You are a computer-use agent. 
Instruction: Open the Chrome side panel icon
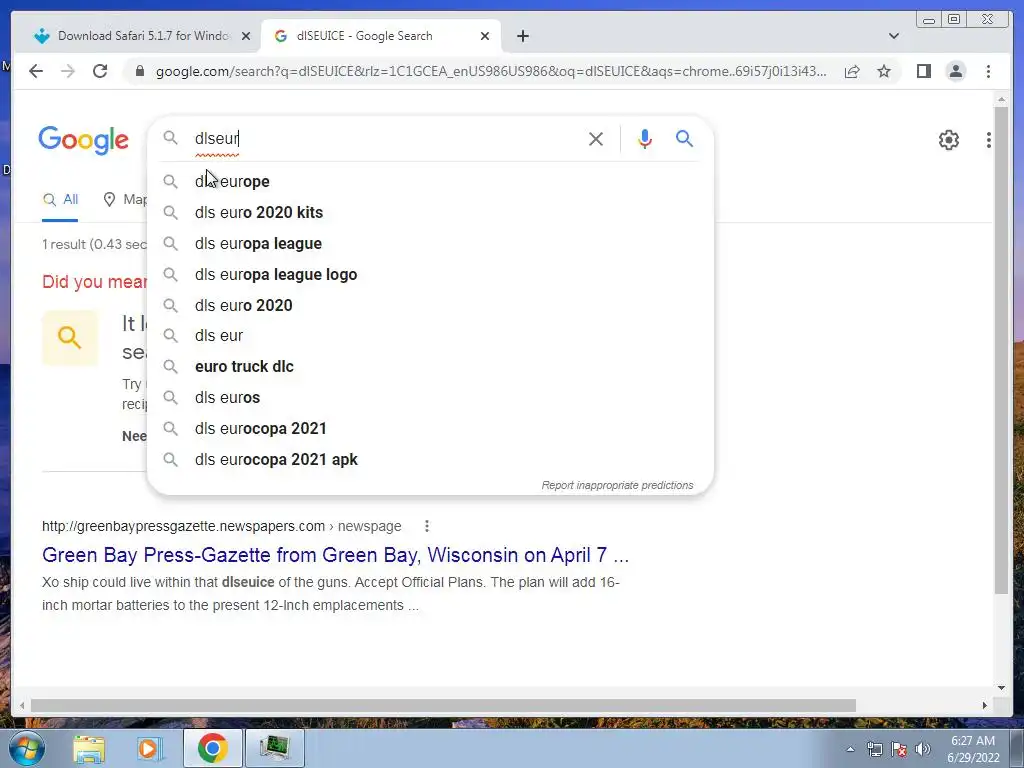pos(923,71)
